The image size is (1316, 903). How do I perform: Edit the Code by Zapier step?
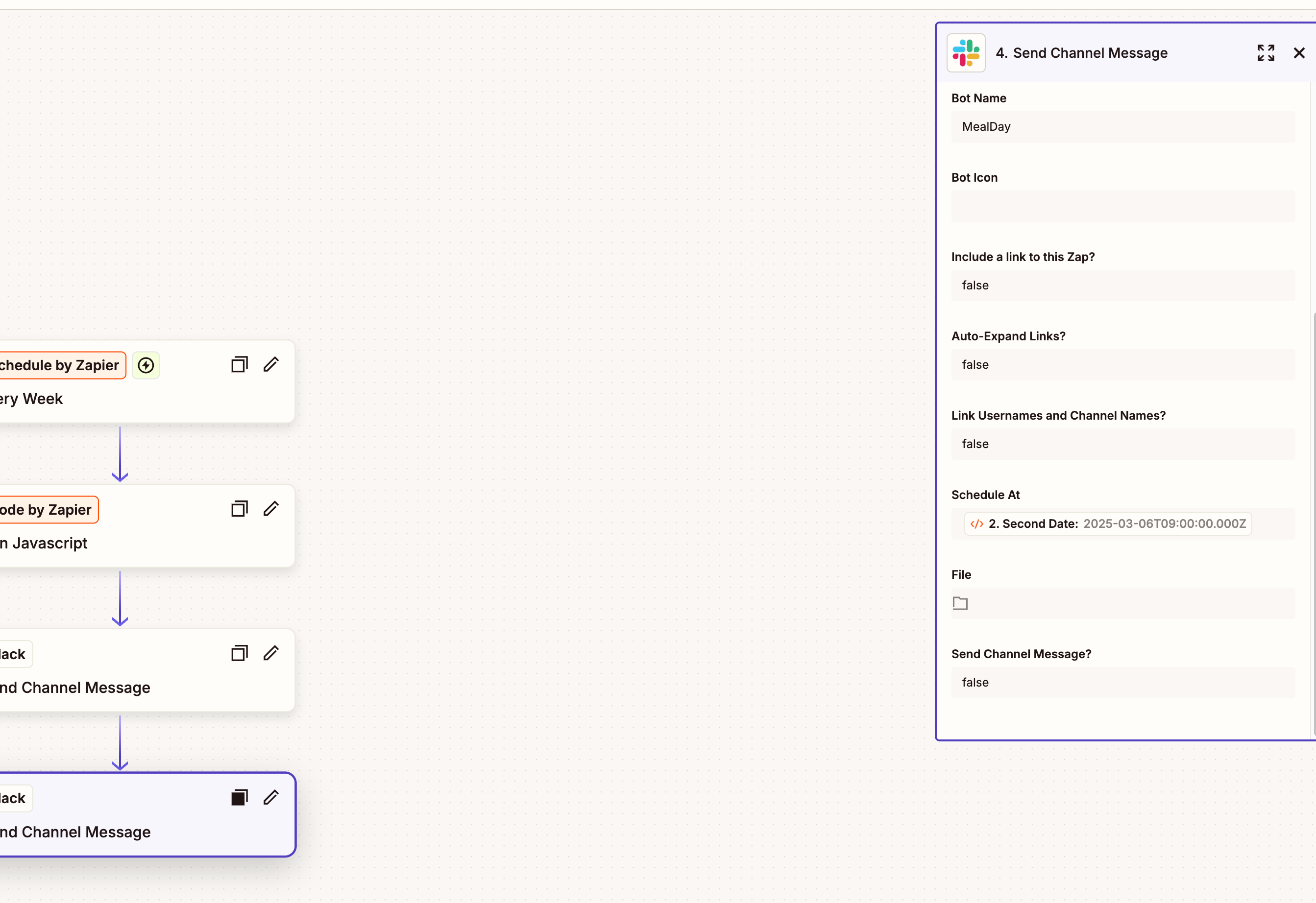(271, 509)
